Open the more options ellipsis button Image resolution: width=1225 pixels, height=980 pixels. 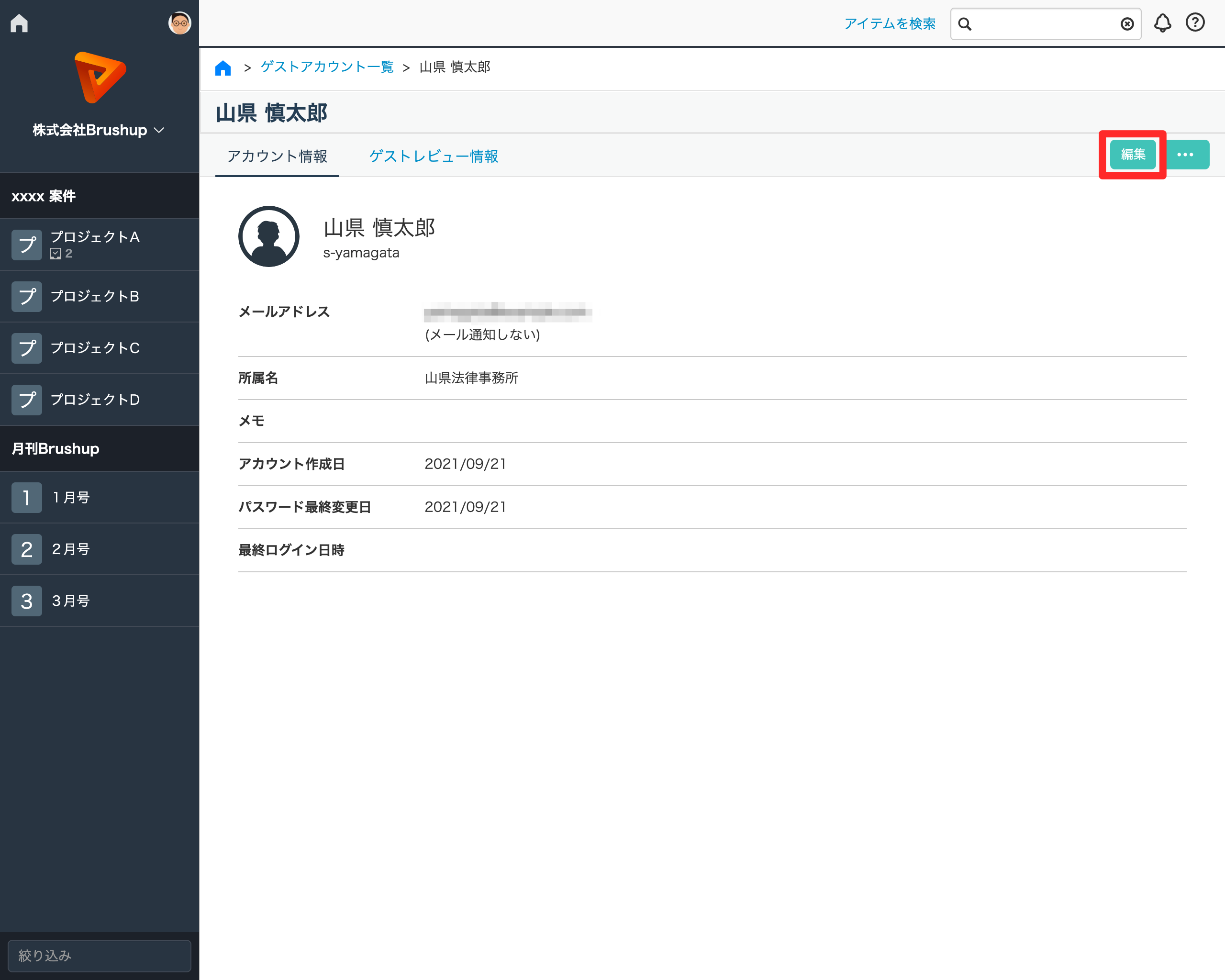point(1186,155)
